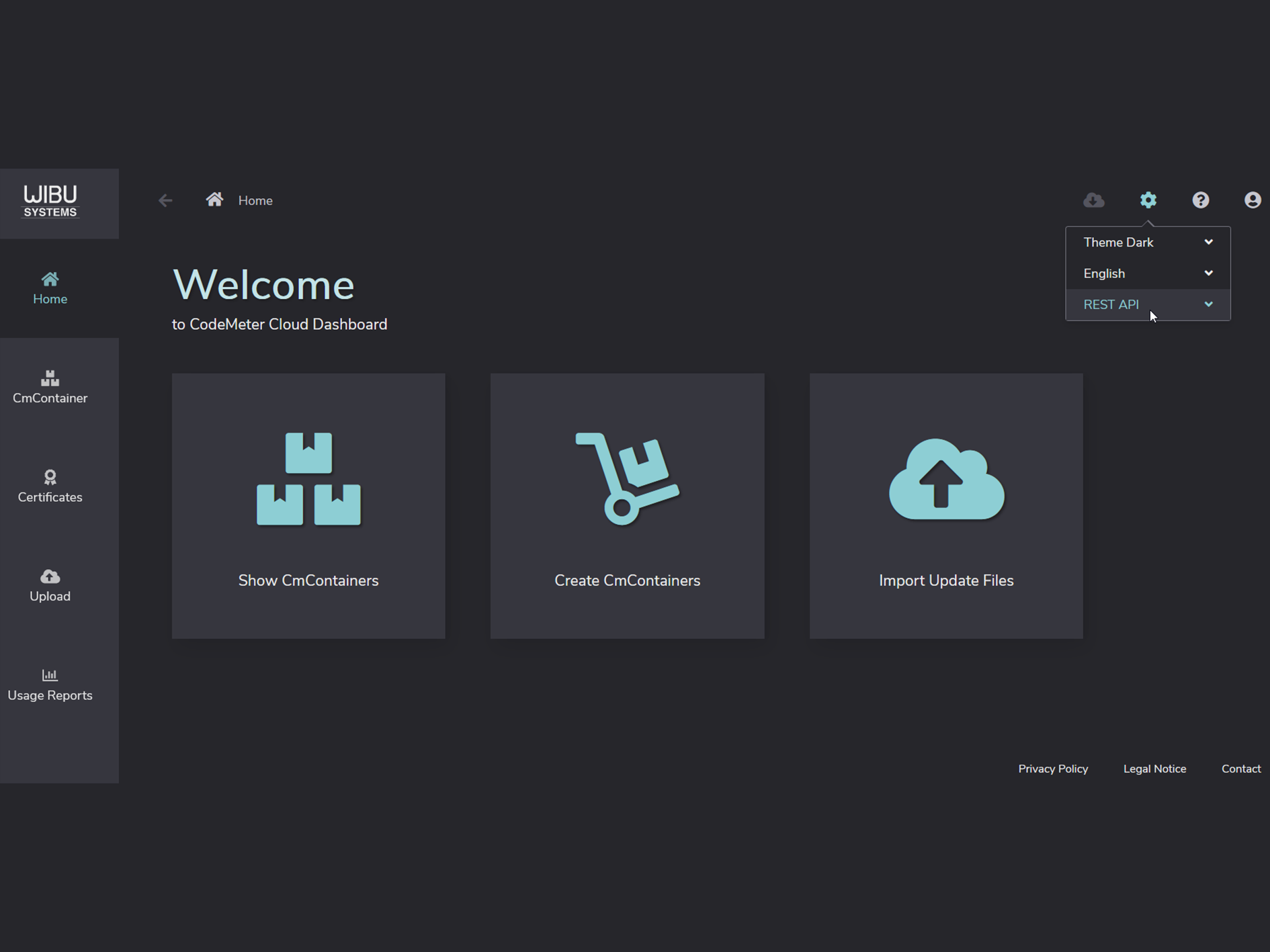
Task: Open the Import Update Files tile
Action: [945, 505]
